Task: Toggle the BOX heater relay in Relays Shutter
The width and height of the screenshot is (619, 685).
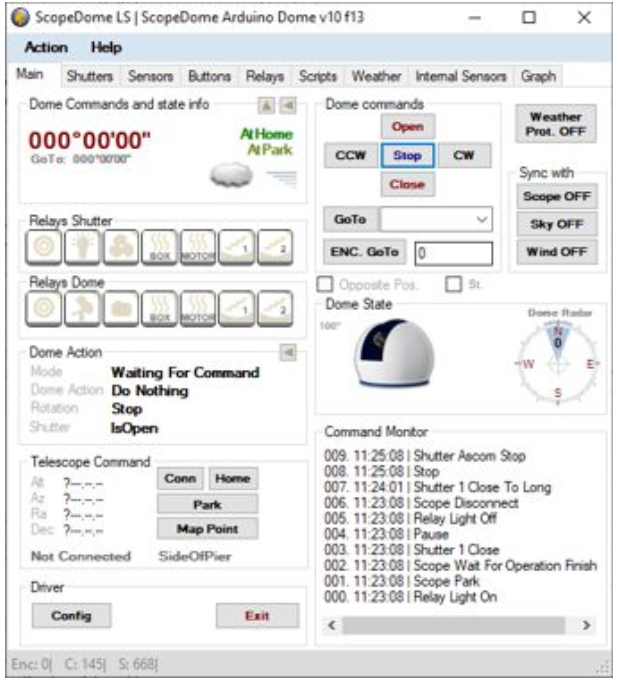Action: click(x=159, y=247)
